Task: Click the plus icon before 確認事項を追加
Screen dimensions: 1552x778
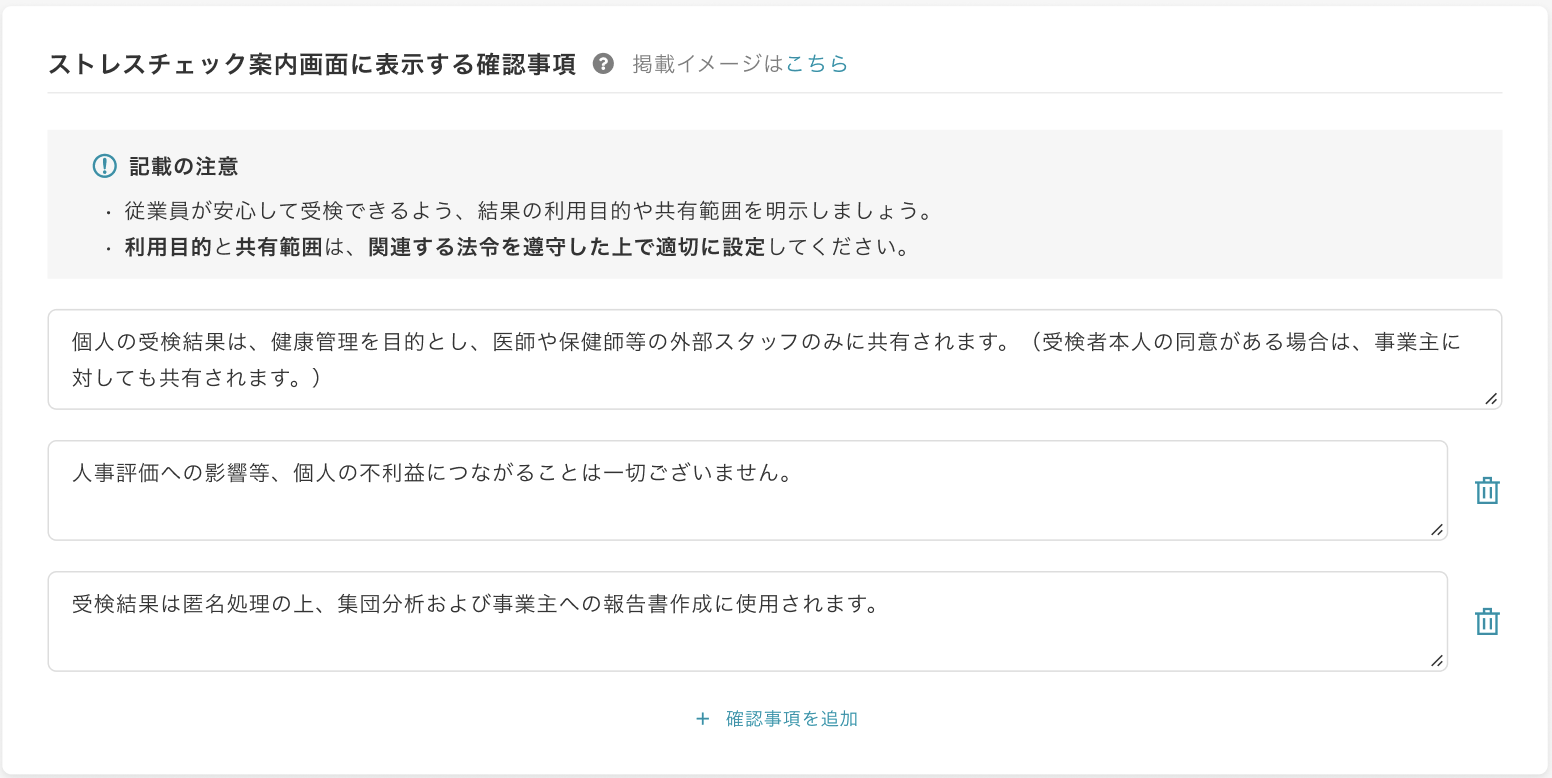Action: [x=702, y=718]
